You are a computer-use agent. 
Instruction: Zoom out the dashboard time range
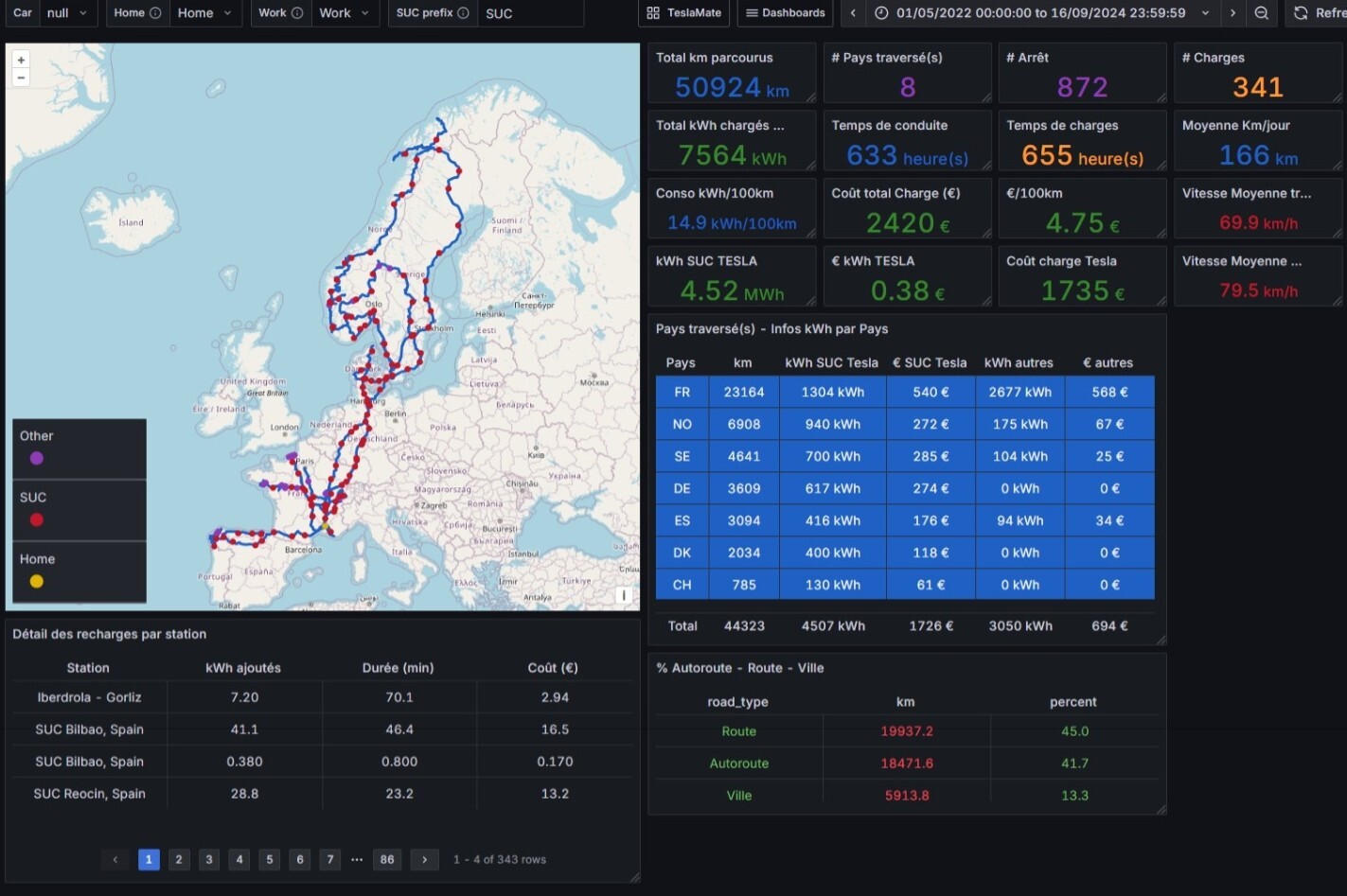[1262, 13]
